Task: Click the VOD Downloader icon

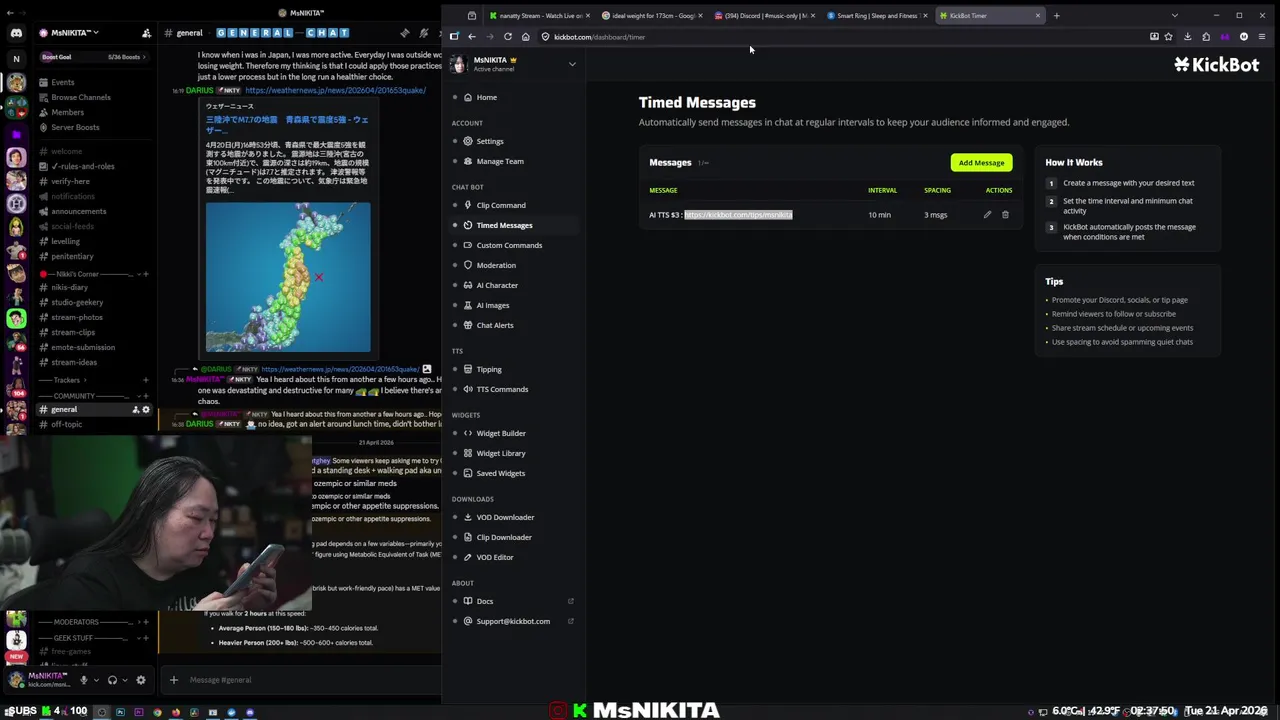Action: pyautogui.click(x=467, y=517)
